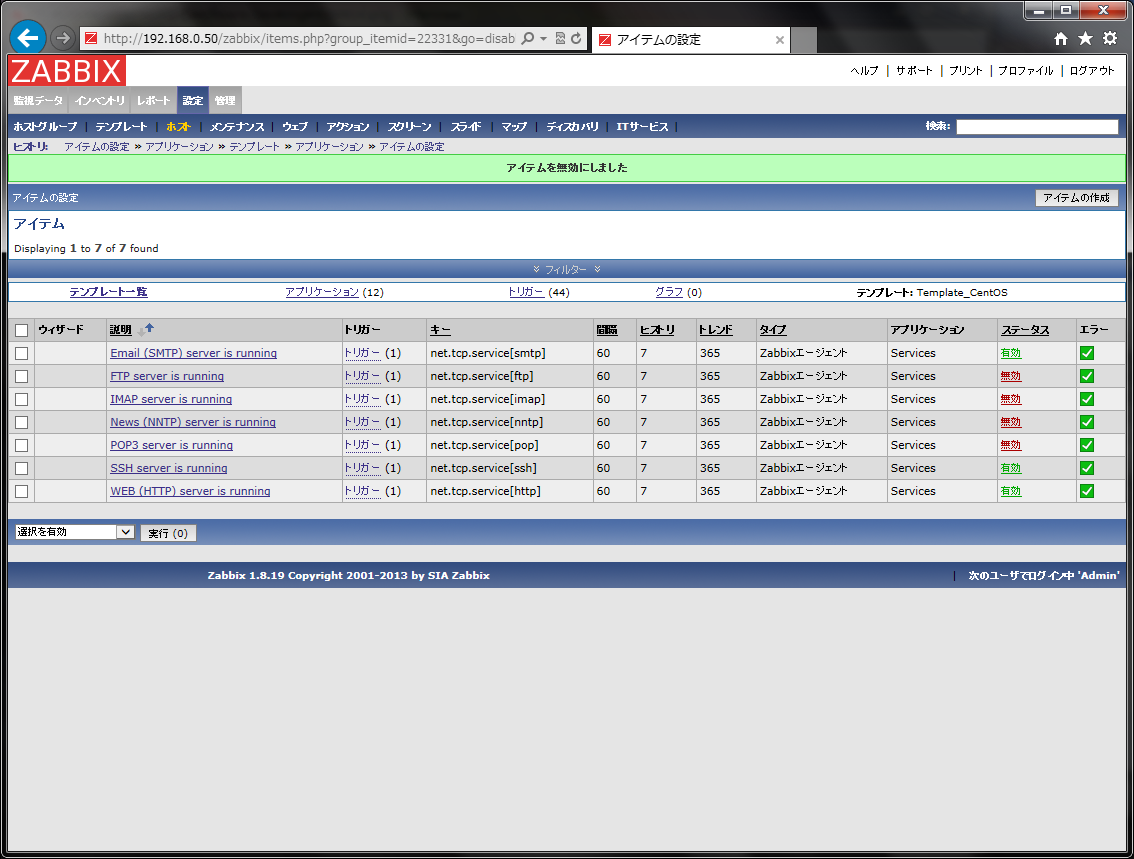Open the ログアウト link
This screenshot has height=859, width=1134.
click(1092, 70)
